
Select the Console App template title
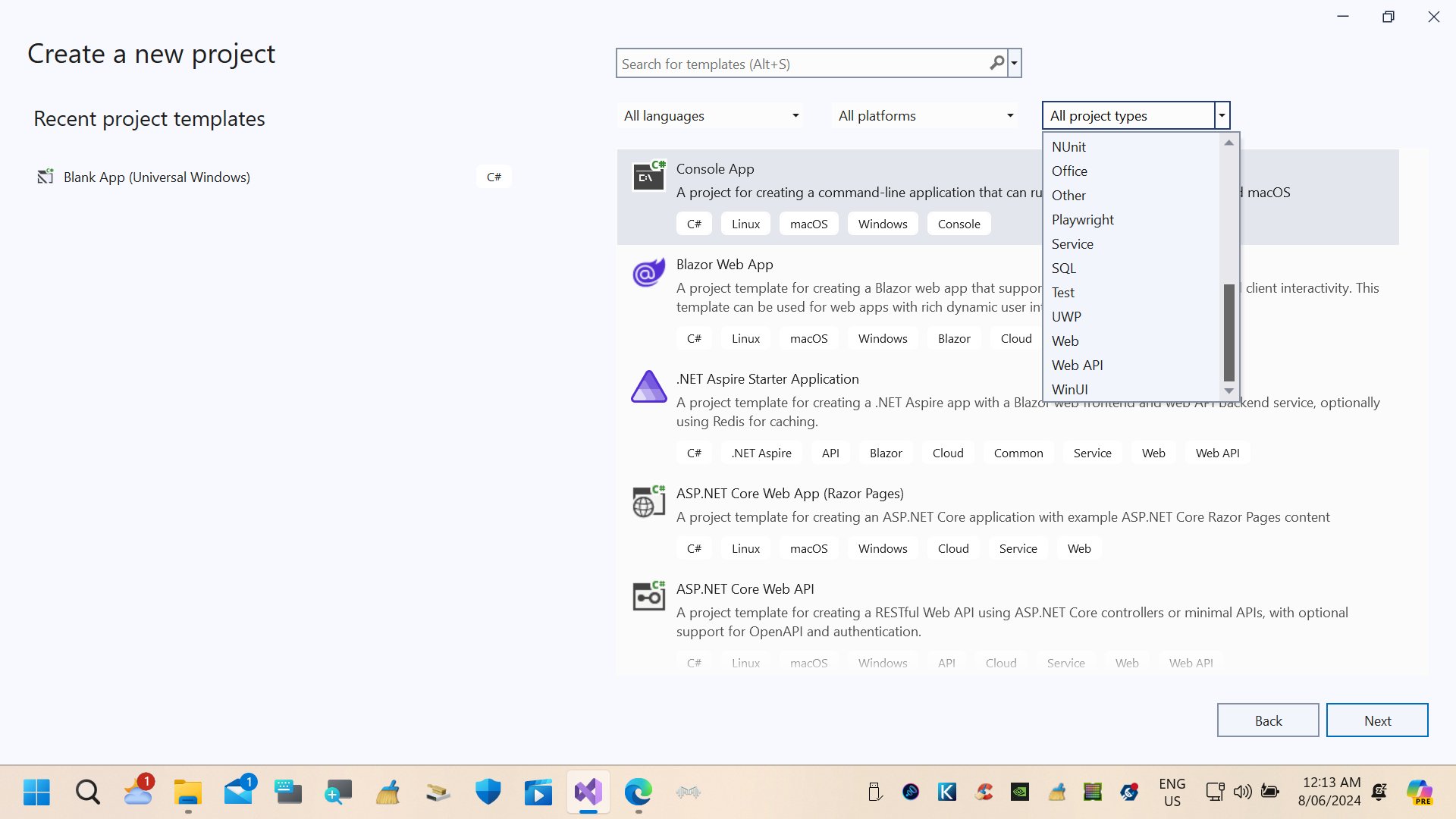click(715, 168)
